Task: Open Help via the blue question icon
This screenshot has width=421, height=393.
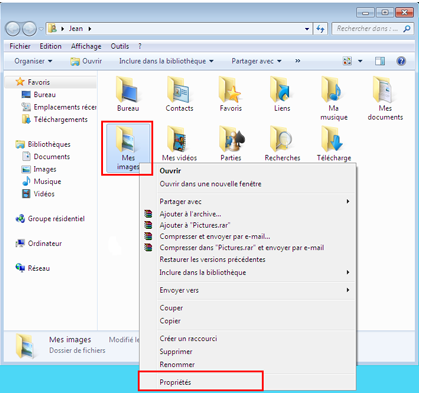Action: click(x=401, y=61)
